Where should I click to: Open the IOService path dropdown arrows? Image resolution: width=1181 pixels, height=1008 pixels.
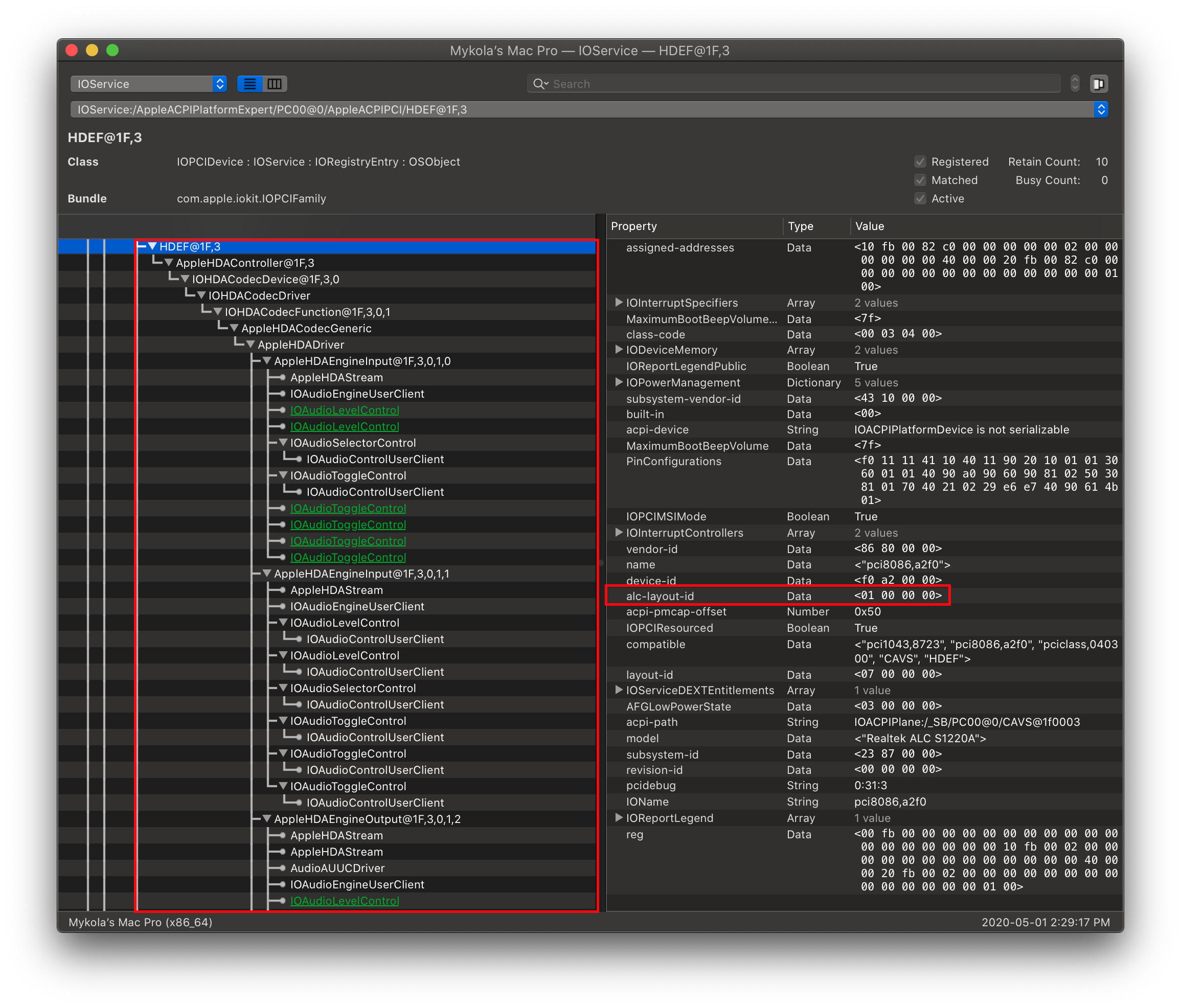(1101, 109)
